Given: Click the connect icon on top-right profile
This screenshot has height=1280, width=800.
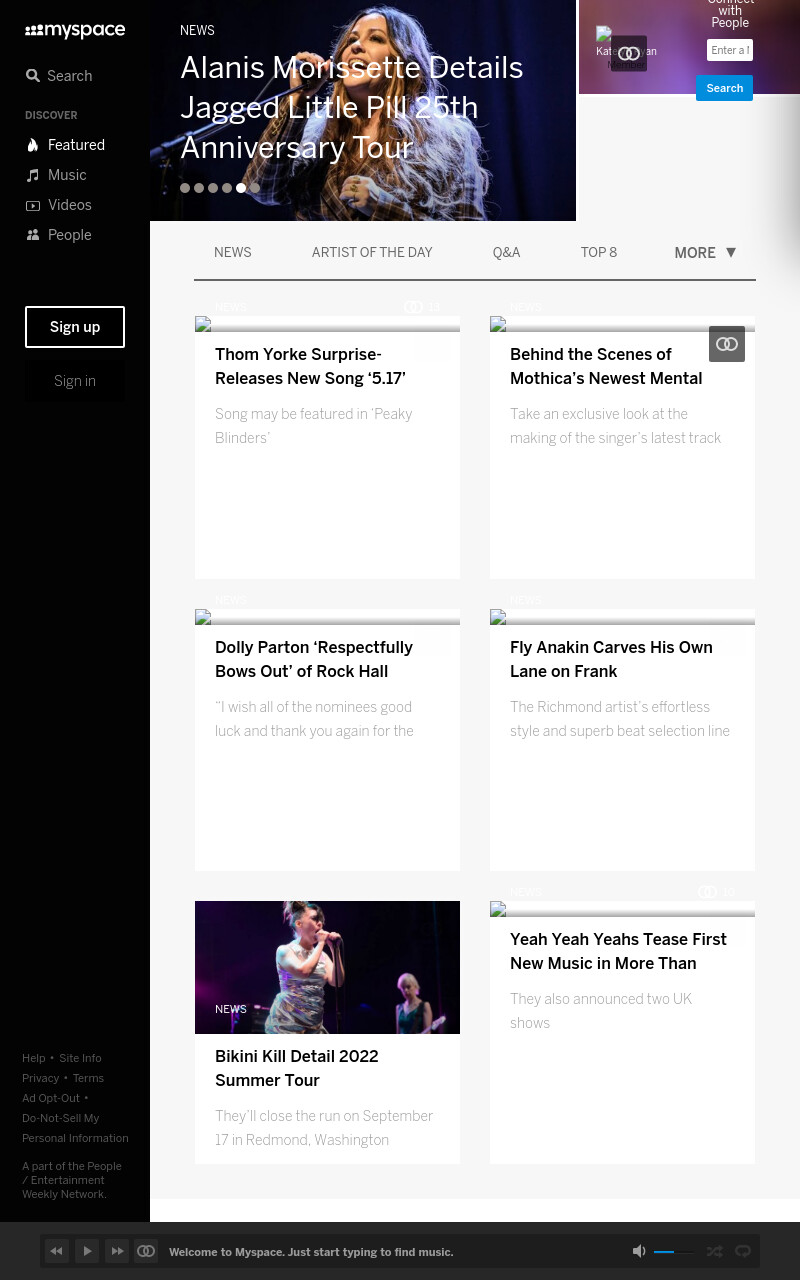Looking at the screenshot, I should point(629,54).
